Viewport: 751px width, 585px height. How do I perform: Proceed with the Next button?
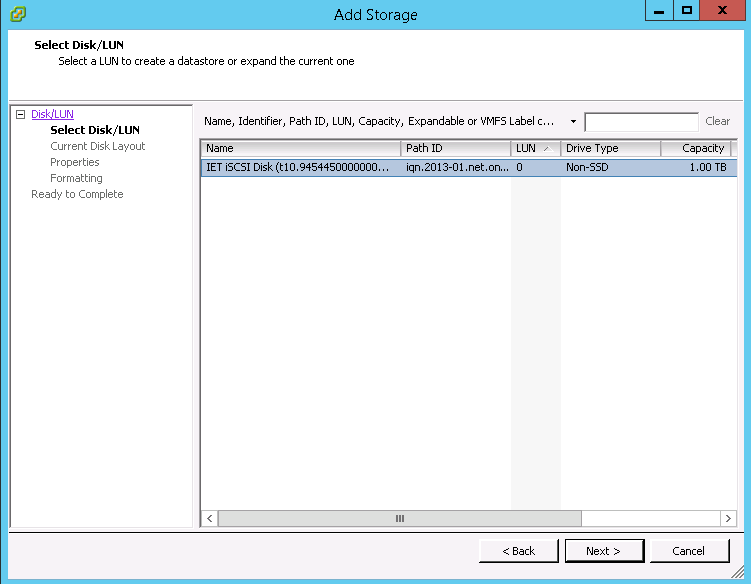tap(603, 551)
